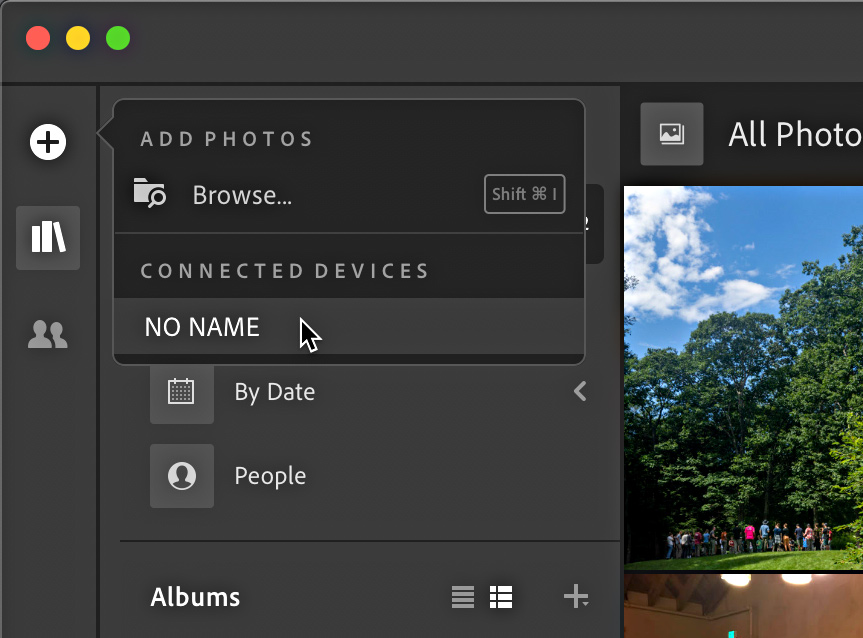Click the By Date calendar icon

[x=182, y=392]
